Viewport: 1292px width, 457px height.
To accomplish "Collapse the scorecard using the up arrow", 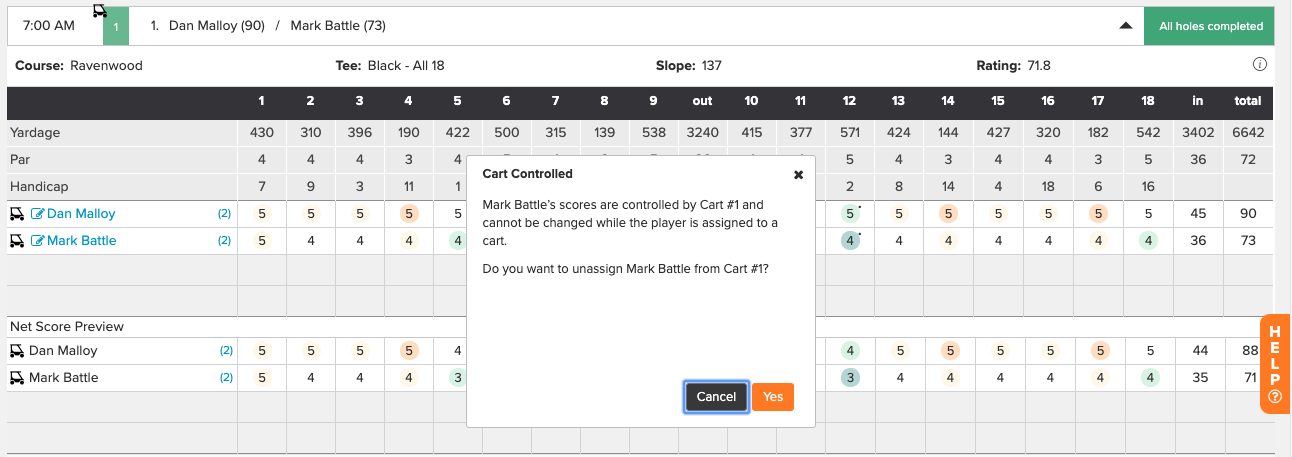I will (1125, 26).
